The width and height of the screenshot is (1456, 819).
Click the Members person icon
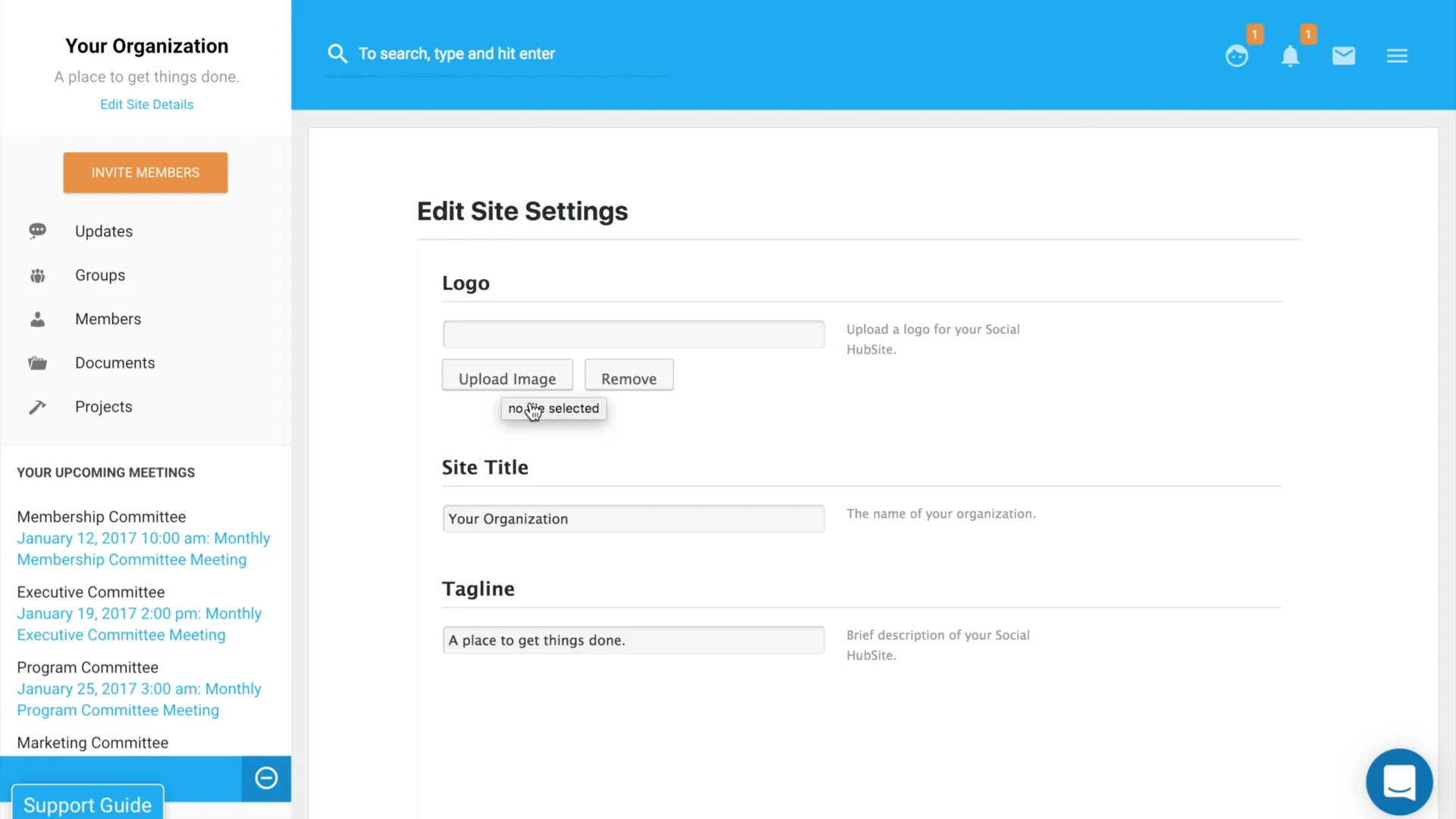[37, 319]
